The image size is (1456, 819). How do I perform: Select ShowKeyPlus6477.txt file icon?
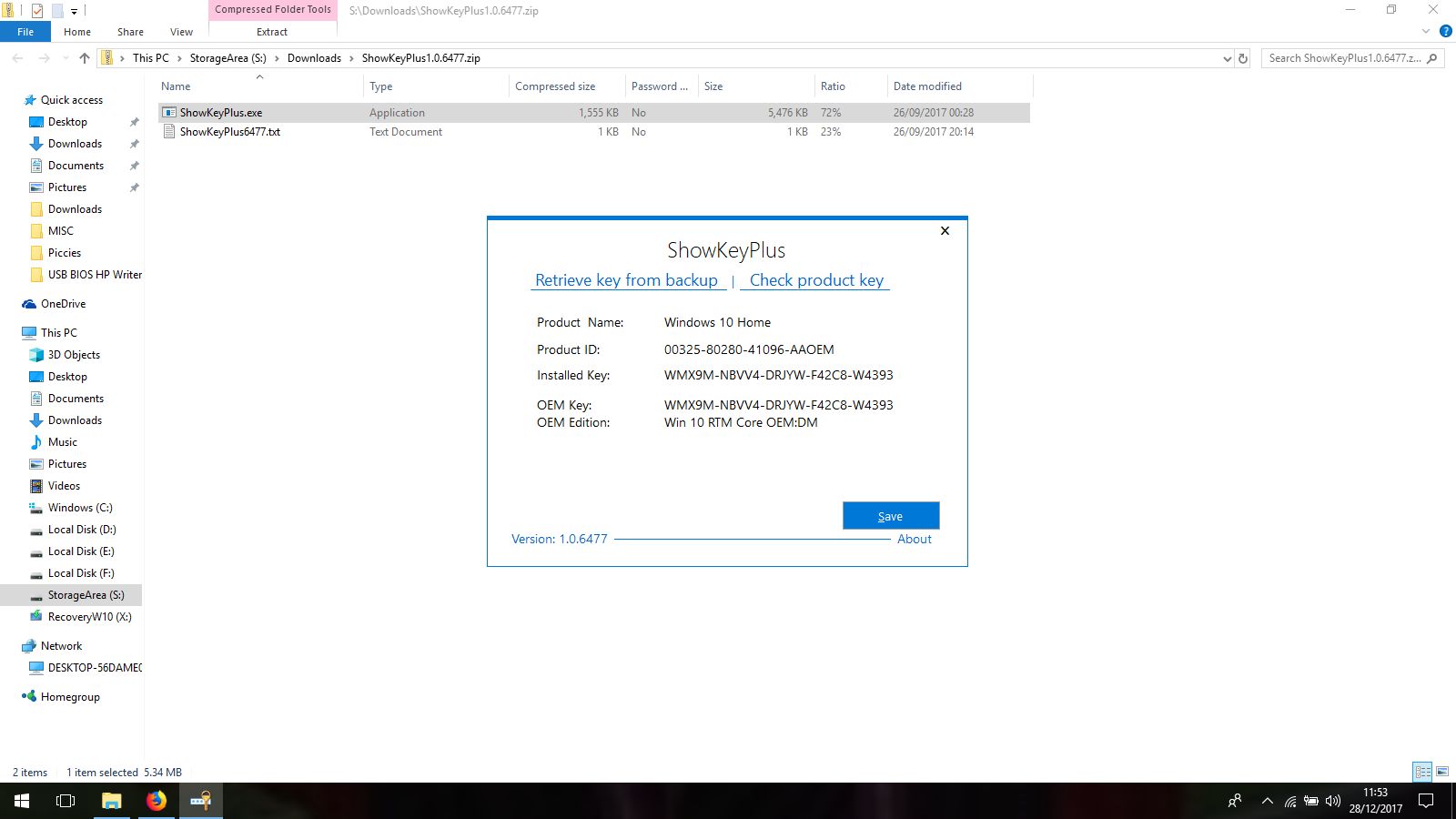tap(169, 132)
